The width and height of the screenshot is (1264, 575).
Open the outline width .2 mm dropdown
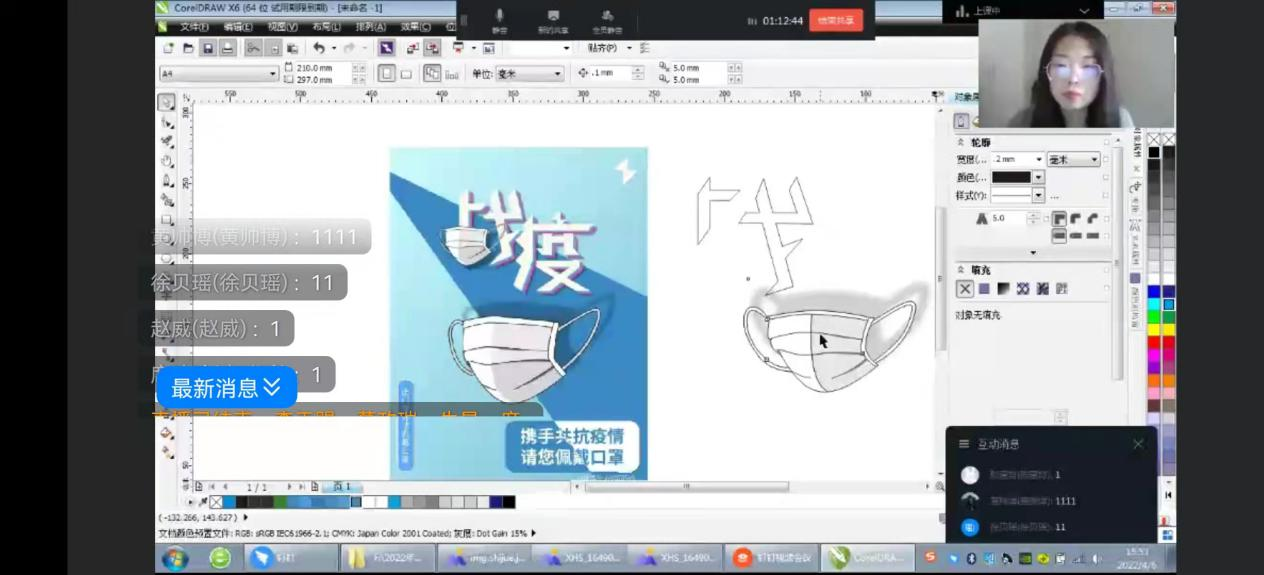tap(1039, 160)
